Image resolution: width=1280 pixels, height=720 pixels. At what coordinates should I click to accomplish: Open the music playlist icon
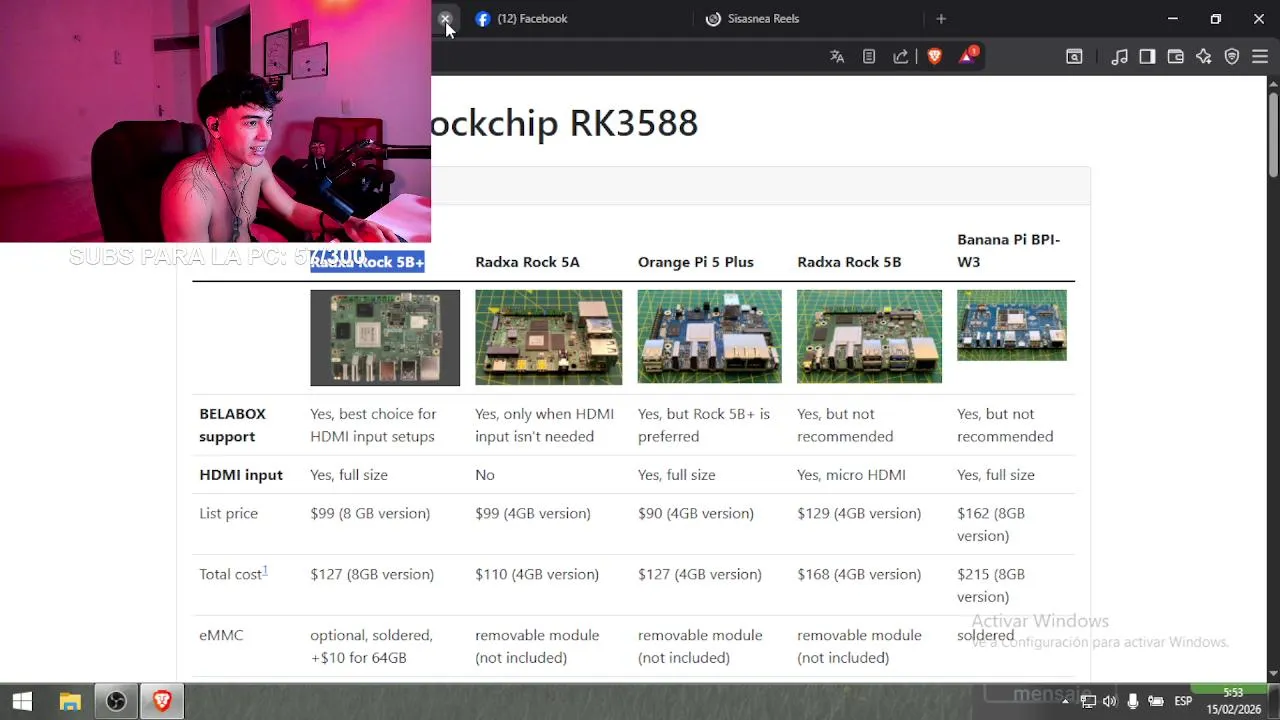click(1120, 57)
